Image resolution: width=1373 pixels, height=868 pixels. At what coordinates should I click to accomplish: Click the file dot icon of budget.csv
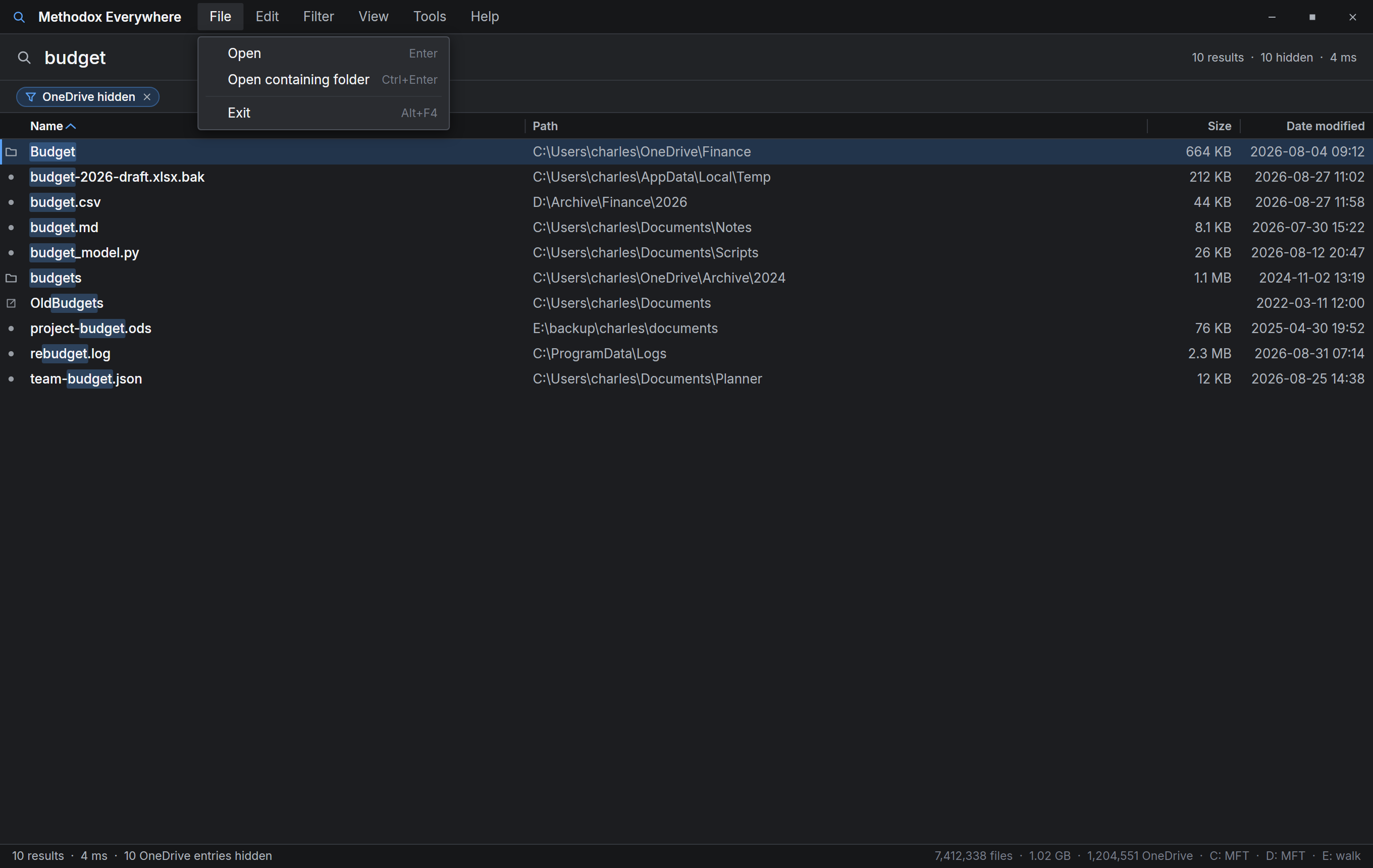pos(12,202)
